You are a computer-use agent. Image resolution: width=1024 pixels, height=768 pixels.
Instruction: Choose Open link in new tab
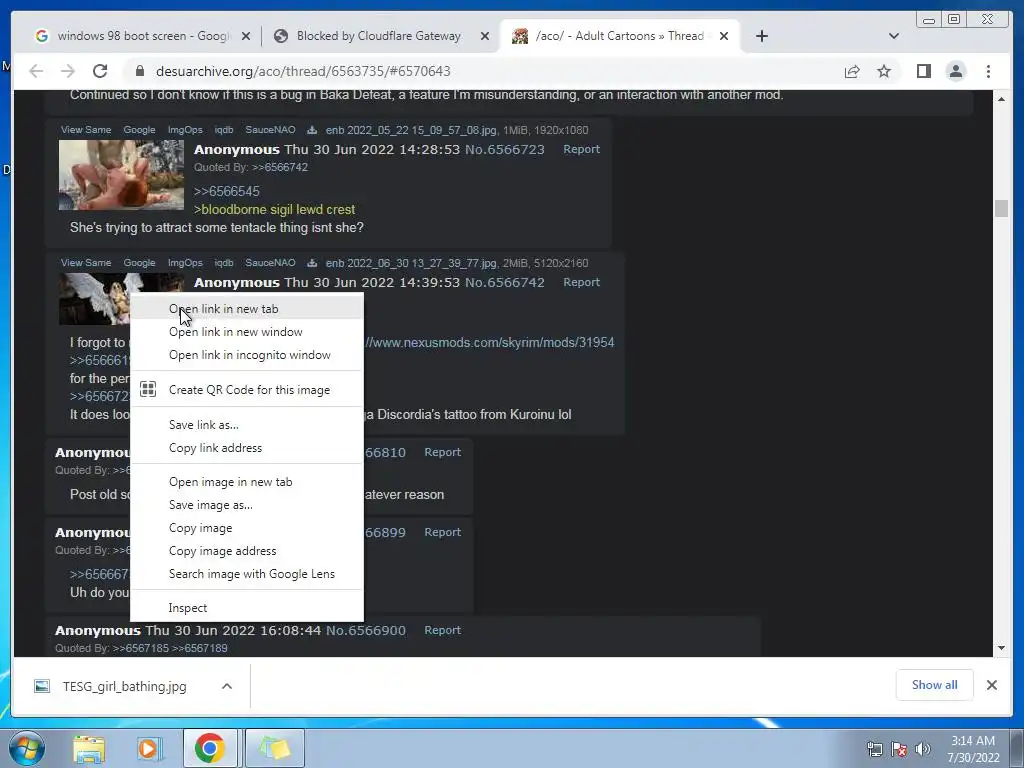point(247,309)
